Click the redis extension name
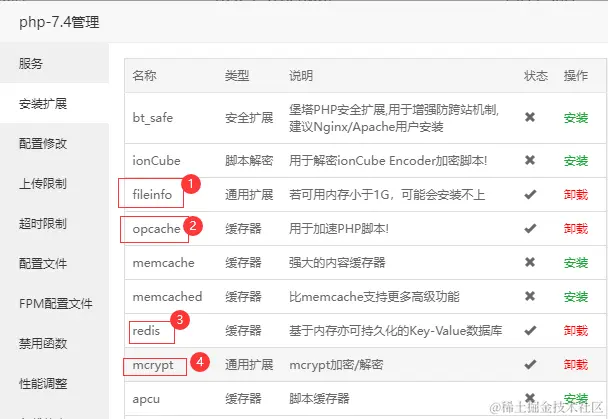This screenshot has height=419, width=608. click(146, 331)
